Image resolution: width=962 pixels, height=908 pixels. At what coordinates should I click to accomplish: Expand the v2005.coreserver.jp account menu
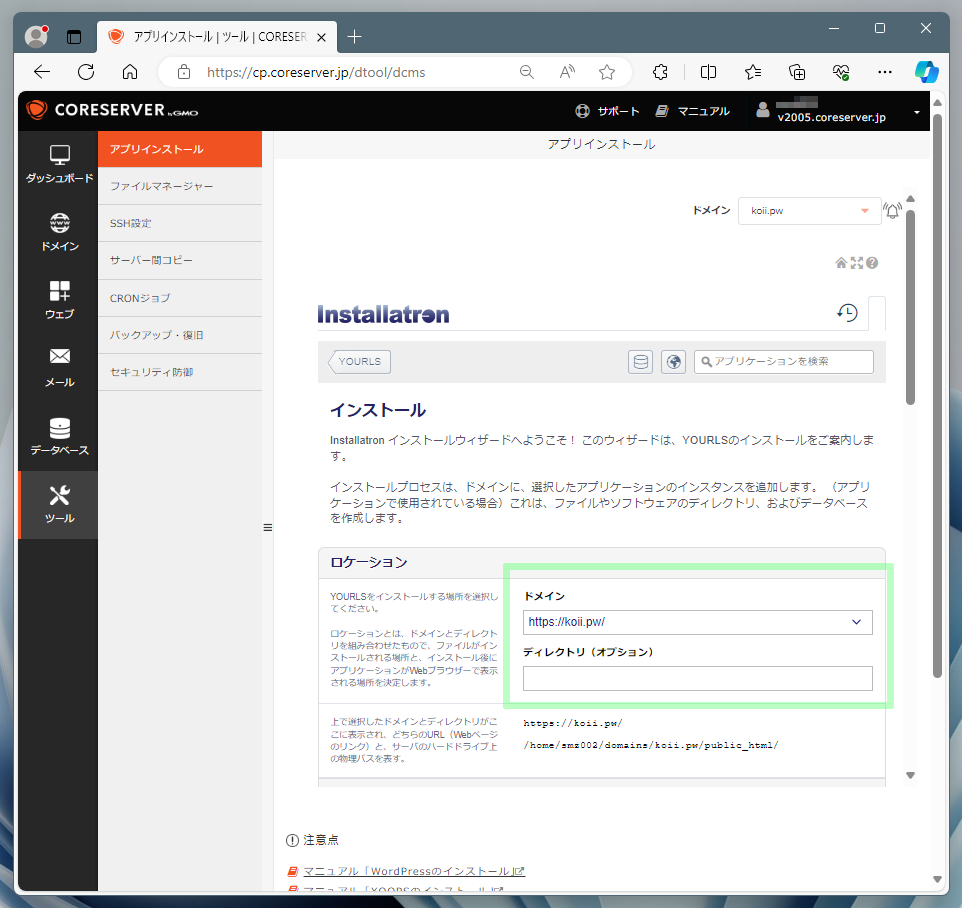(x=838, y=111)
